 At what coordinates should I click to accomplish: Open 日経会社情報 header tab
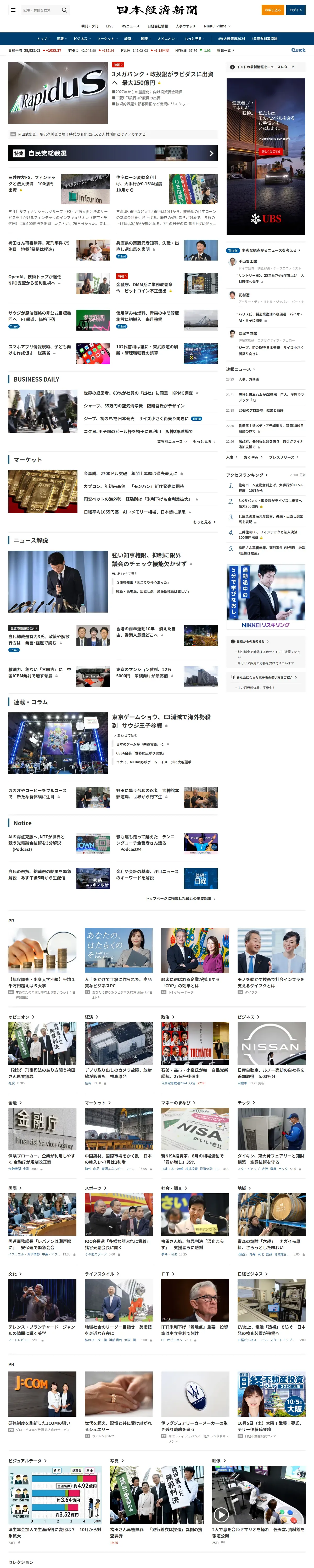pyautogui.click(x=157, y=26)
